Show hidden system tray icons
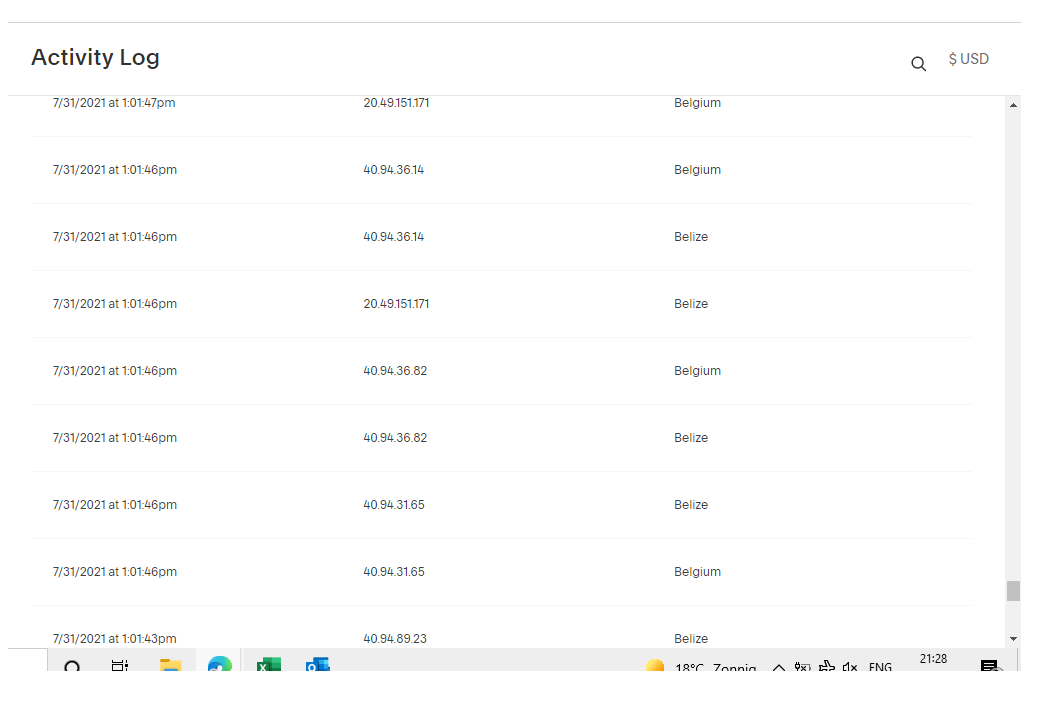Image resolution: width=1051 pixels, height=703 pixels. (x=778, y=667)
